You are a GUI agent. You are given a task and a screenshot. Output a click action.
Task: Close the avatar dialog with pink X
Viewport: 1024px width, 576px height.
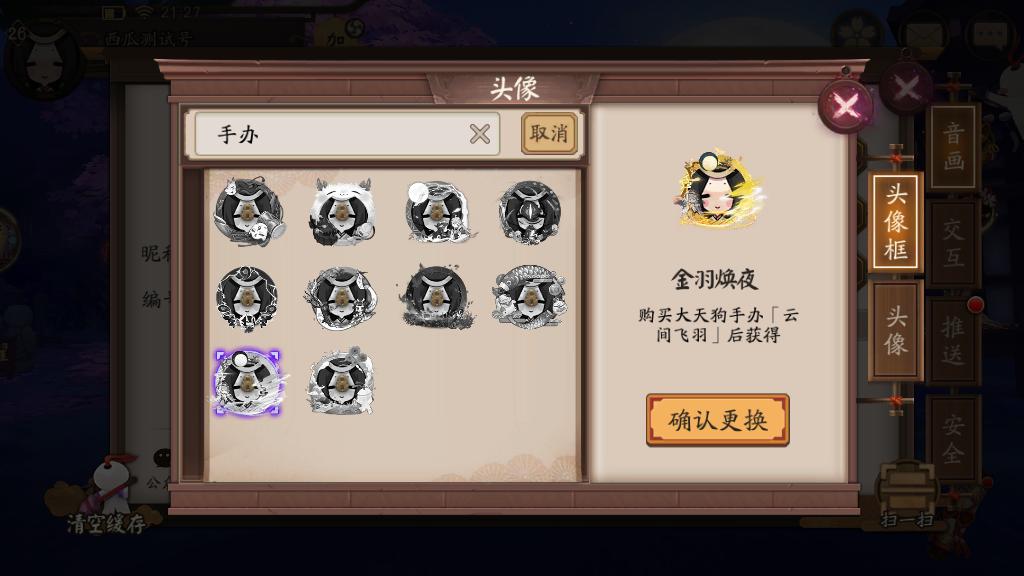pyautogui.click(x=846, y=105)
